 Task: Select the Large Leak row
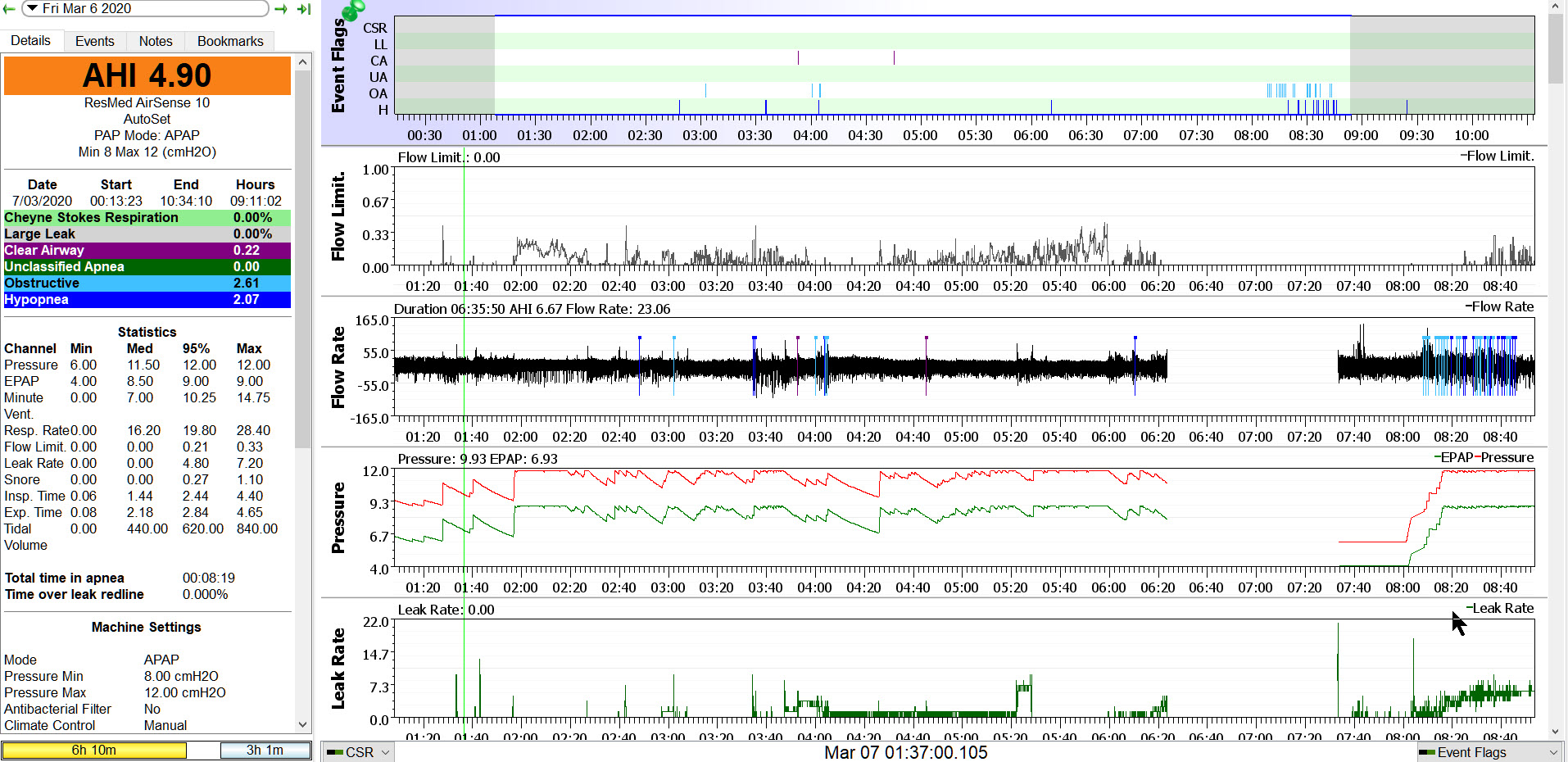pyautogui.click(x=147, y=234)
